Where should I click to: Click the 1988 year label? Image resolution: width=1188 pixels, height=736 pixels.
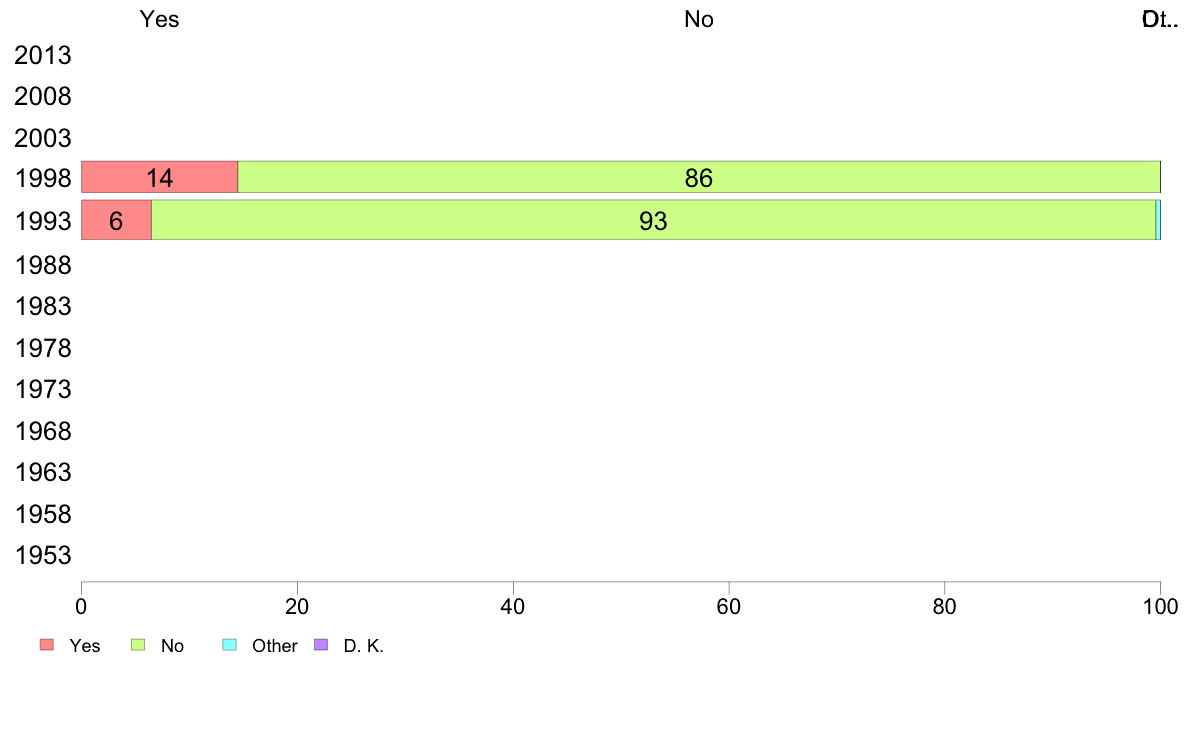[x=43, y=266]
